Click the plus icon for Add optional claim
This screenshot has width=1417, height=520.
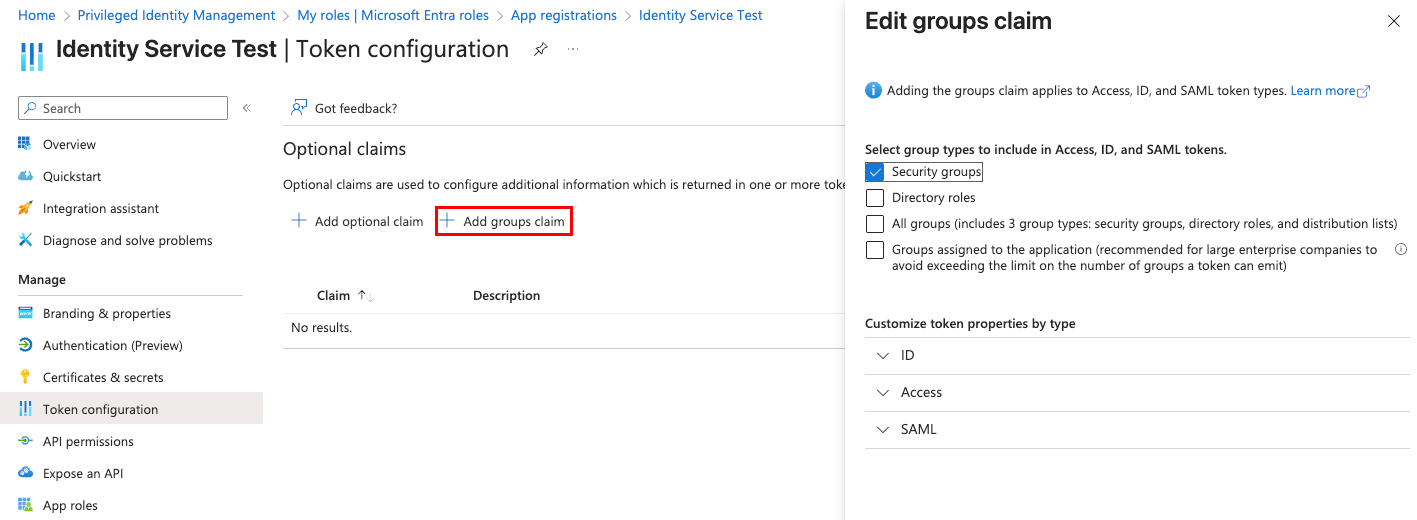point(299,221)
